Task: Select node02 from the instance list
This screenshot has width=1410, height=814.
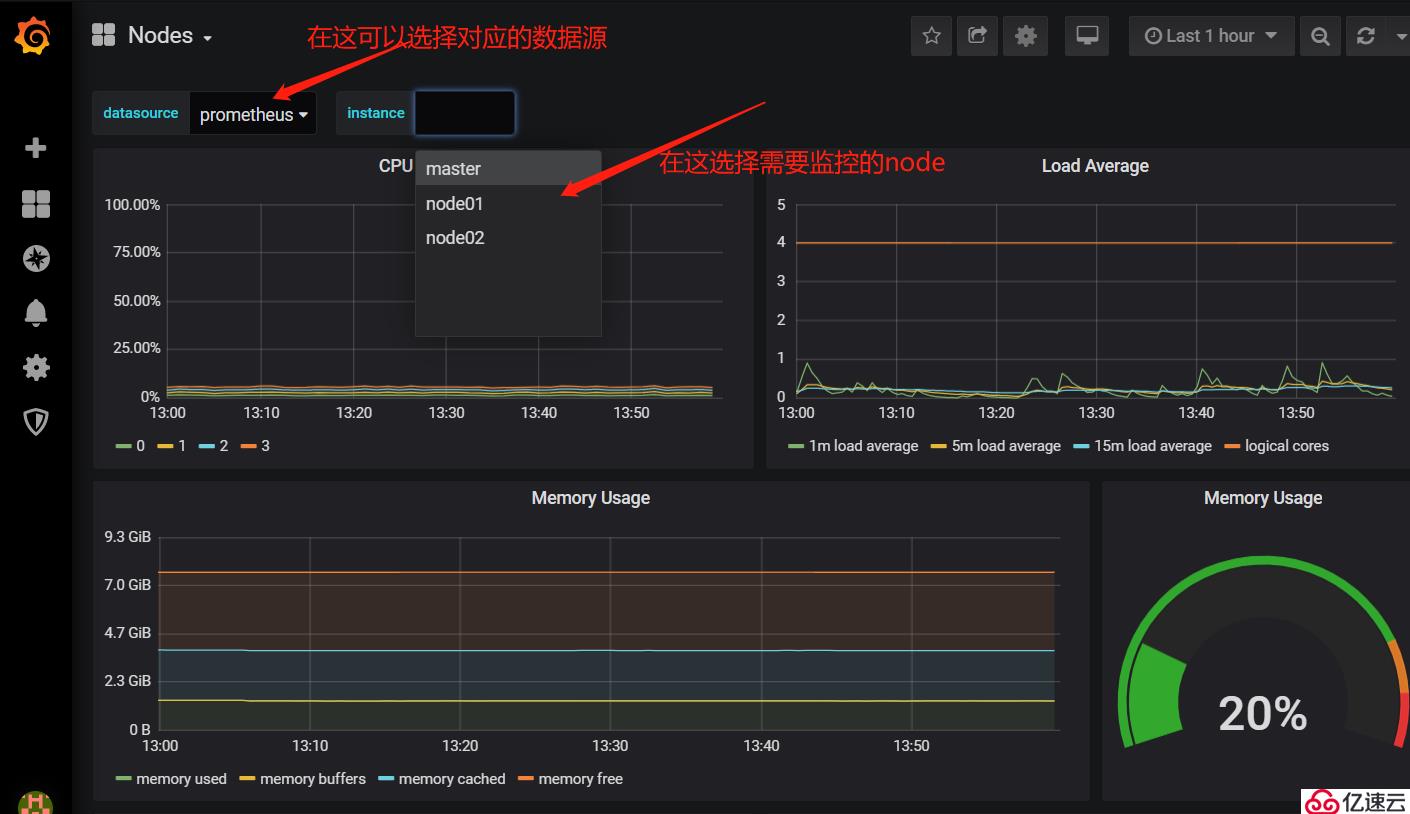Action: click(x=508, y=238)
